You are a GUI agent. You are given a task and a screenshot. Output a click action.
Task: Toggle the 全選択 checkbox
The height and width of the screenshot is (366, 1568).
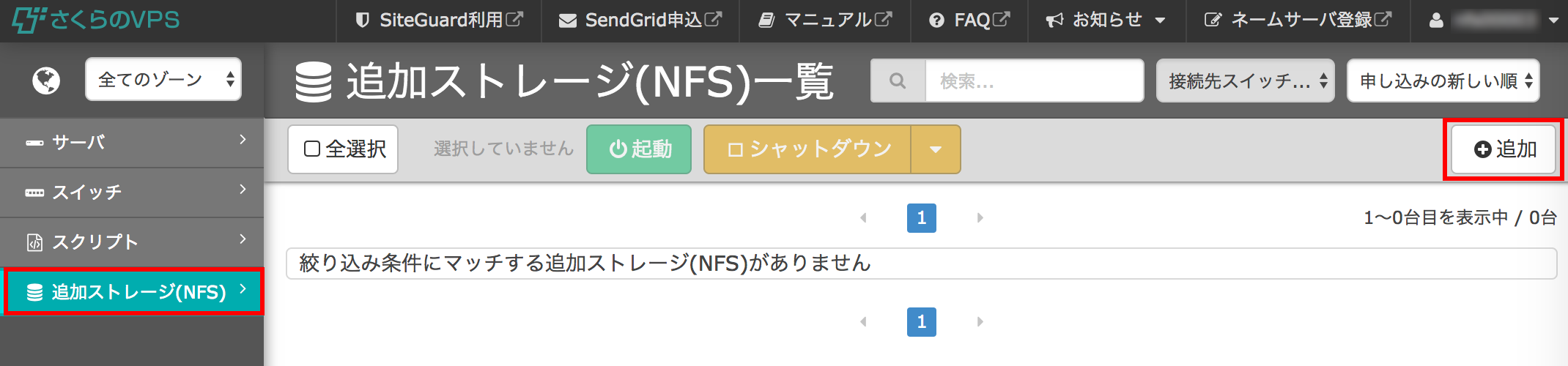[312, 149]
